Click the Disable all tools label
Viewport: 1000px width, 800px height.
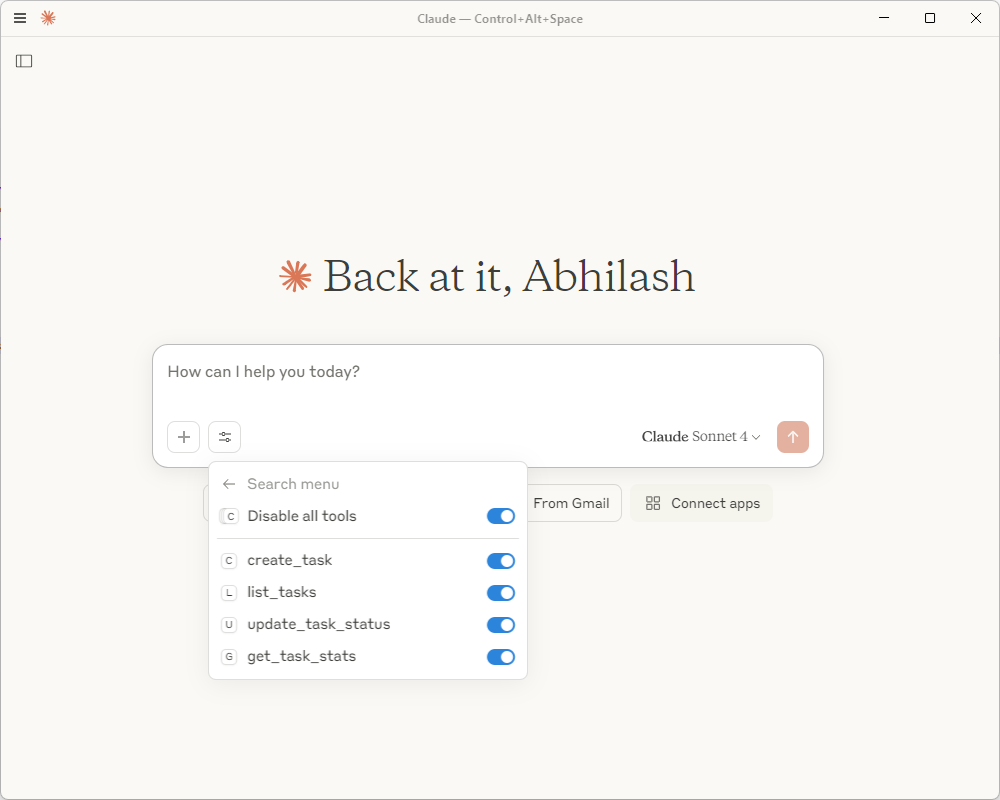302,516
